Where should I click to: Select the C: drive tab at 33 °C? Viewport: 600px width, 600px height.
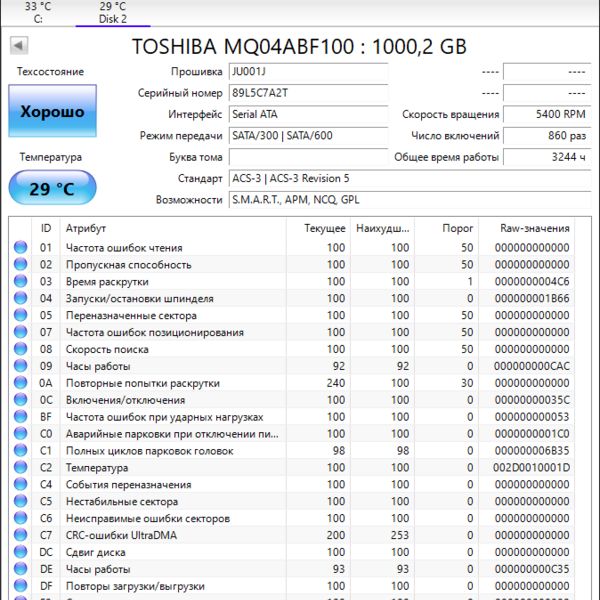point(38,13)
